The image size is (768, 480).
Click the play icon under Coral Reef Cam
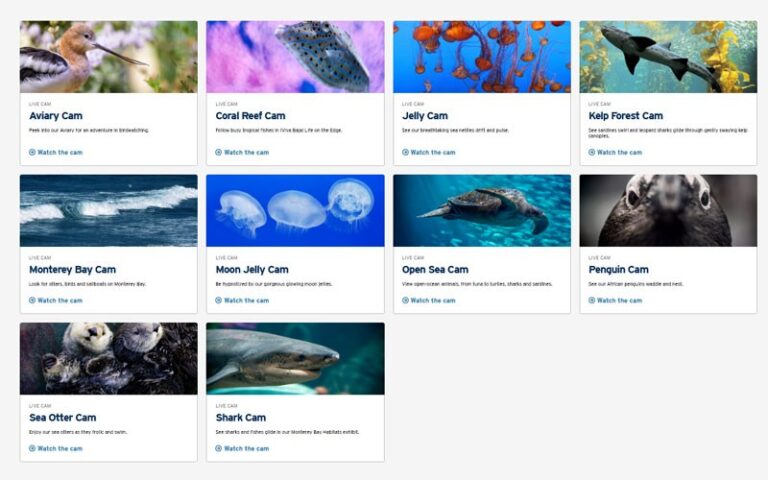pos(218,152)
